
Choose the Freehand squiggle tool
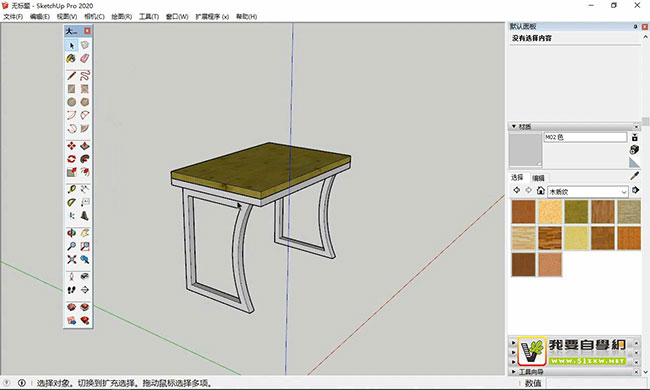tap(85, 76)
